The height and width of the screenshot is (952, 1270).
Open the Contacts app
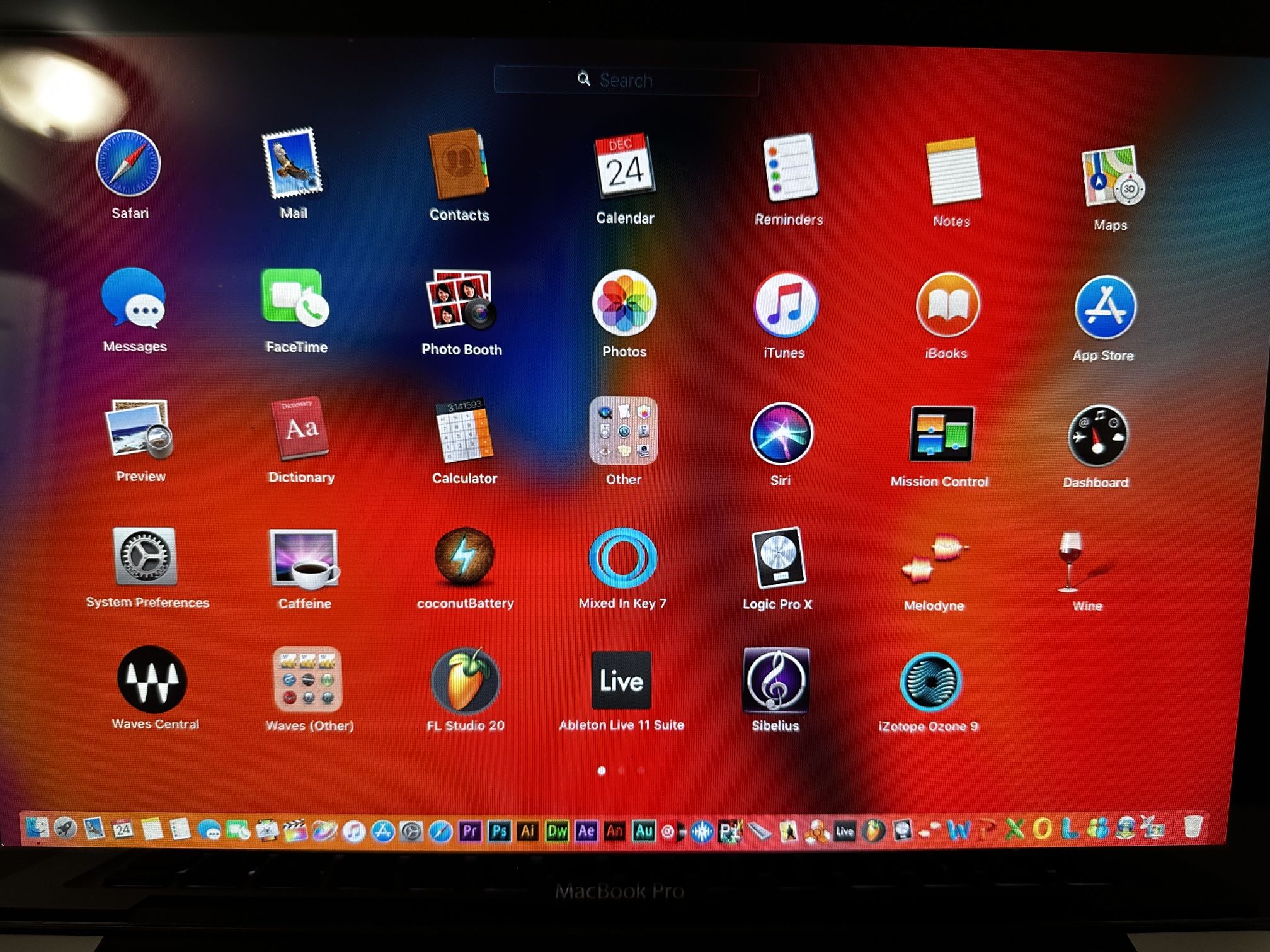pos(459,165)
